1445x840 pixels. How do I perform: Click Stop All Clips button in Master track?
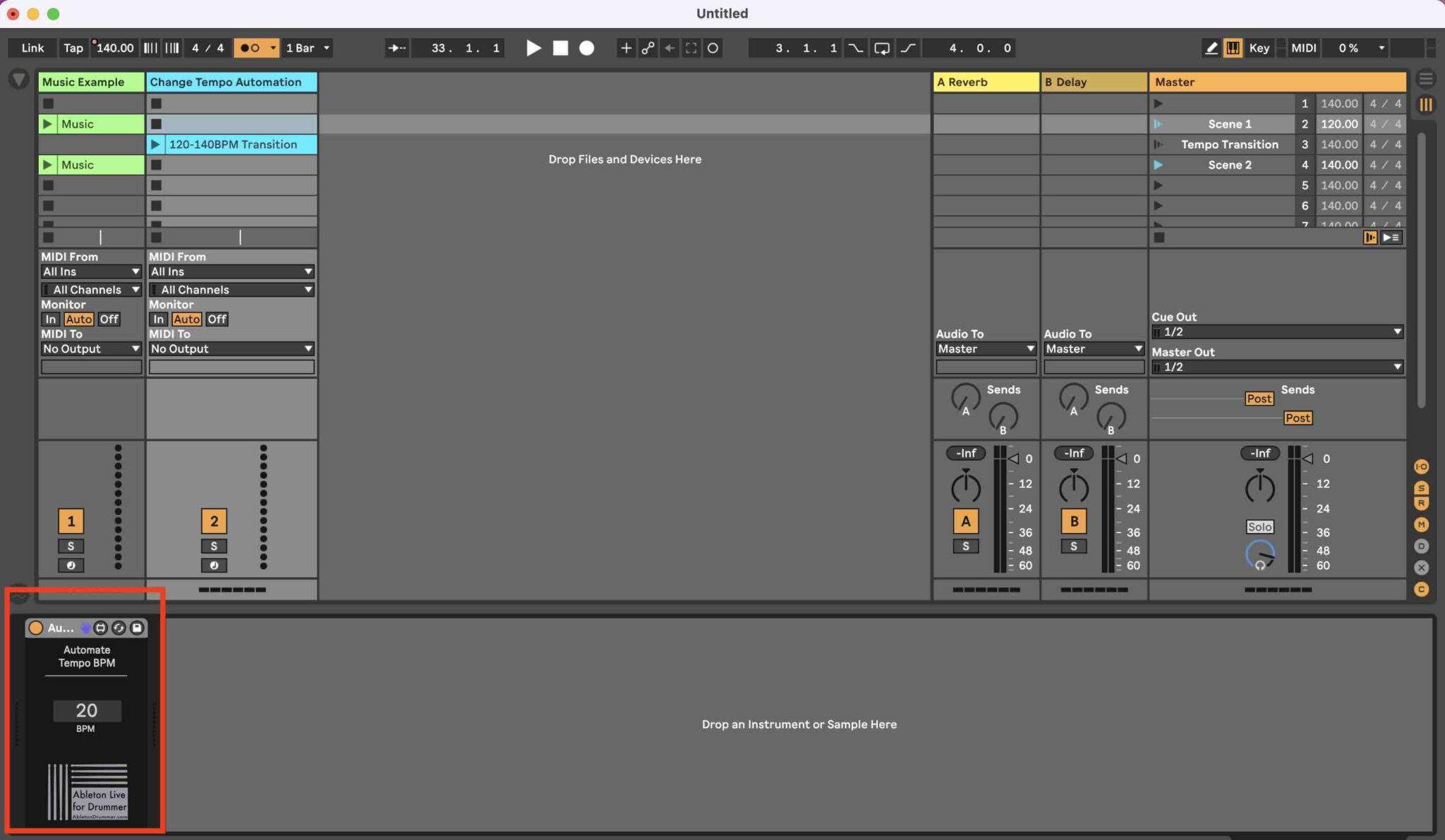(1159, 238)
